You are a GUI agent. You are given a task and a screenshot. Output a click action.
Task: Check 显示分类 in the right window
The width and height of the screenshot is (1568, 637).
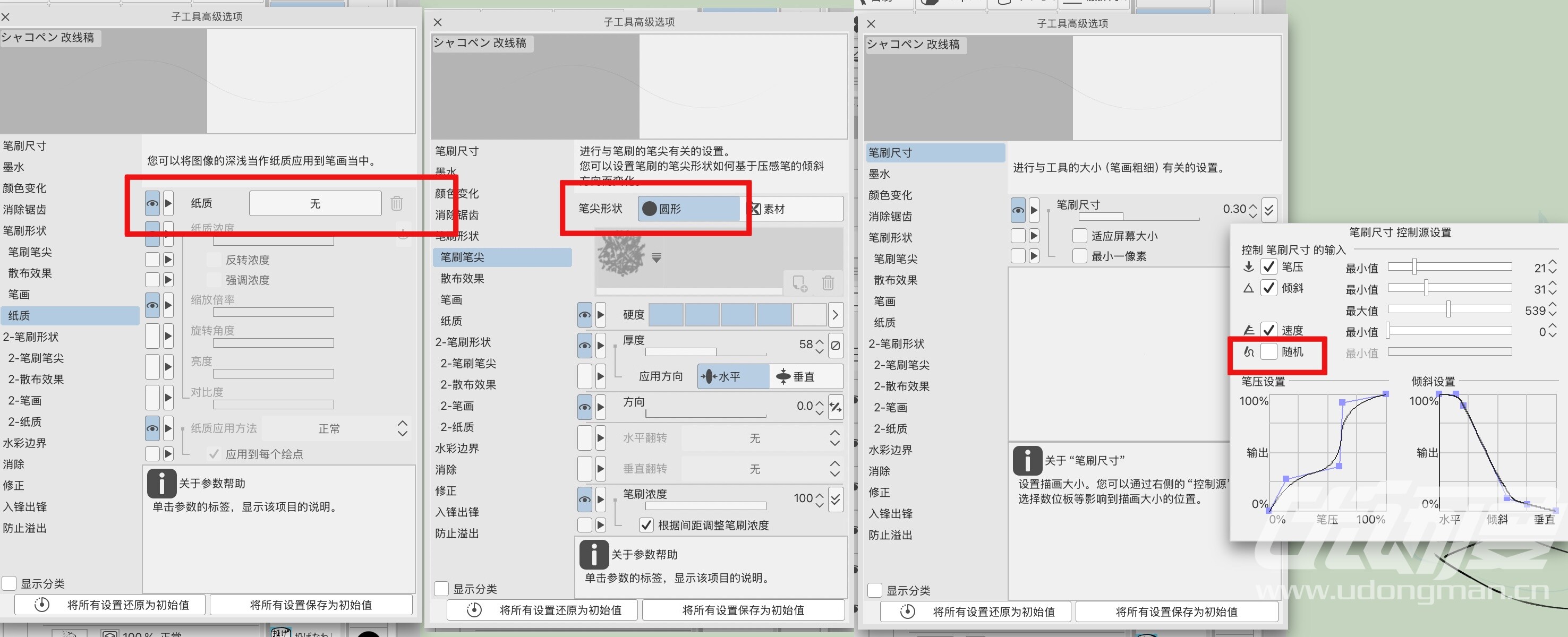pos(875,590)
